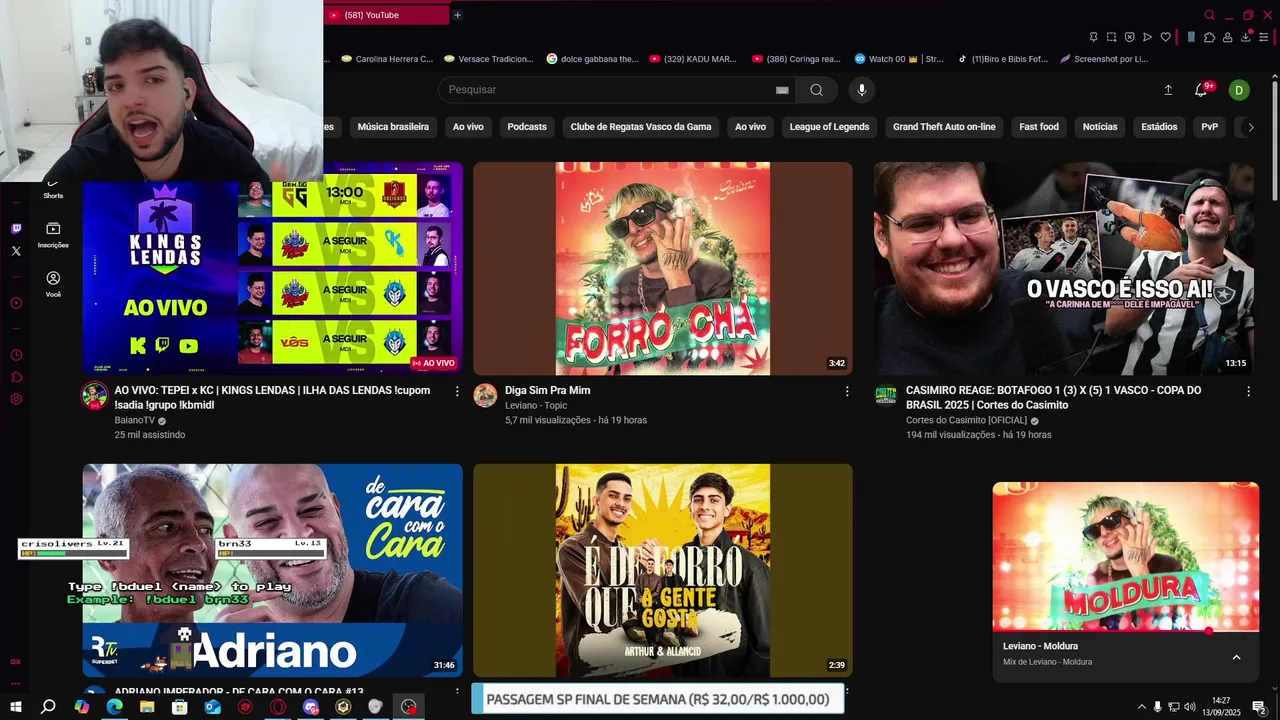Viewport: 1280px width, 720px height.
Task: Click the YouTube create/upload icon
Action: [x=1168, y=90]
